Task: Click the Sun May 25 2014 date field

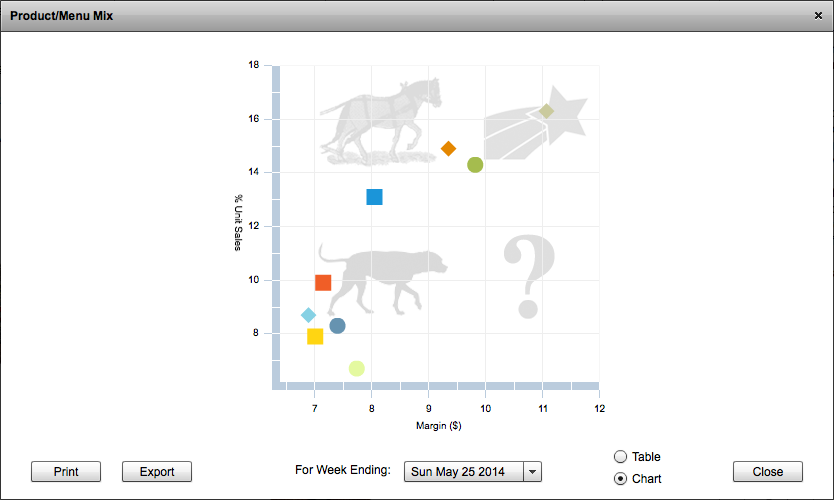Action: click(x=464, y=472)
